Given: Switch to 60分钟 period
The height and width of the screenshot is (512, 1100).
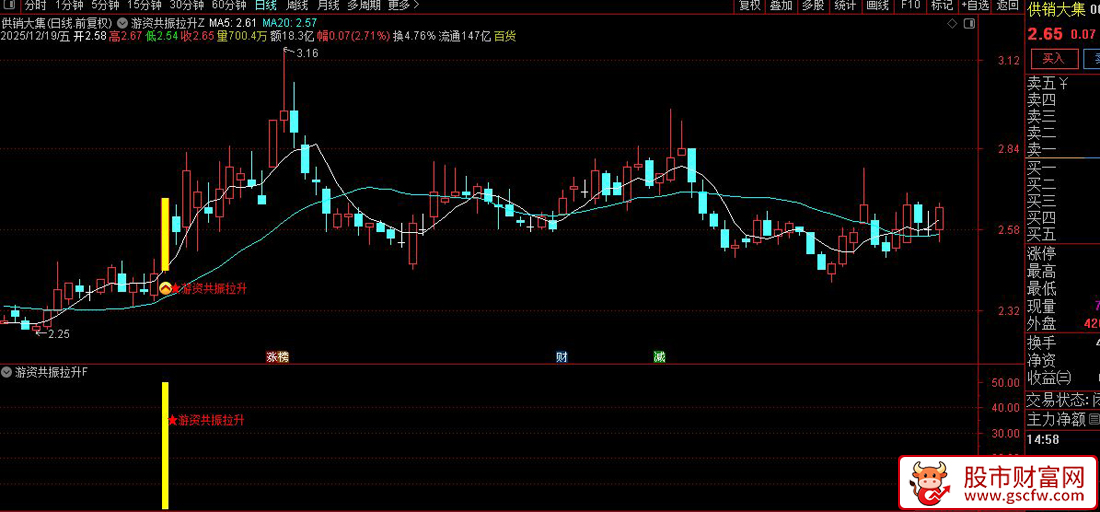Looking at the screenshot, I should [x=229, y=5].
